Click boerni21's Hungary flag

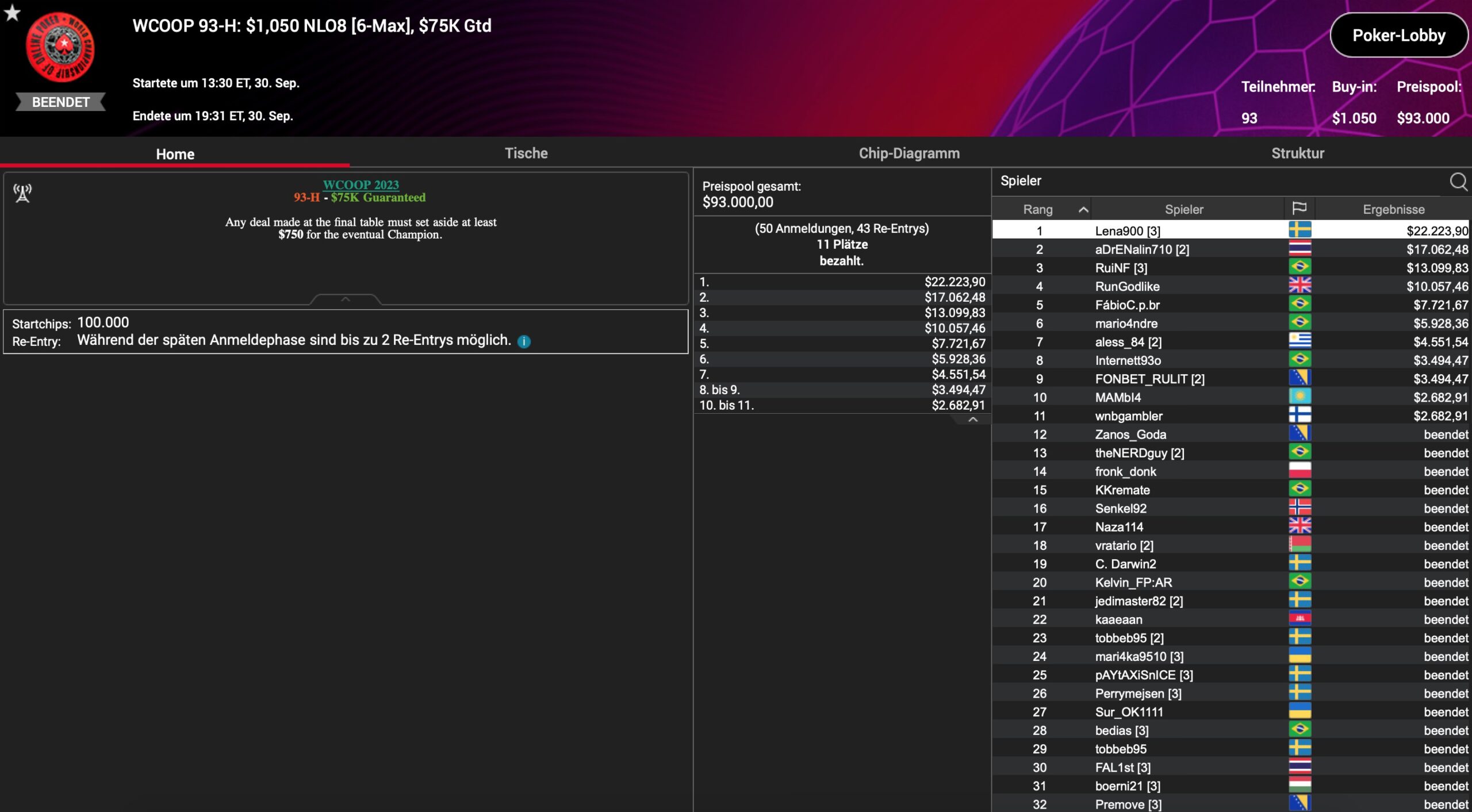click(1299, 785)
